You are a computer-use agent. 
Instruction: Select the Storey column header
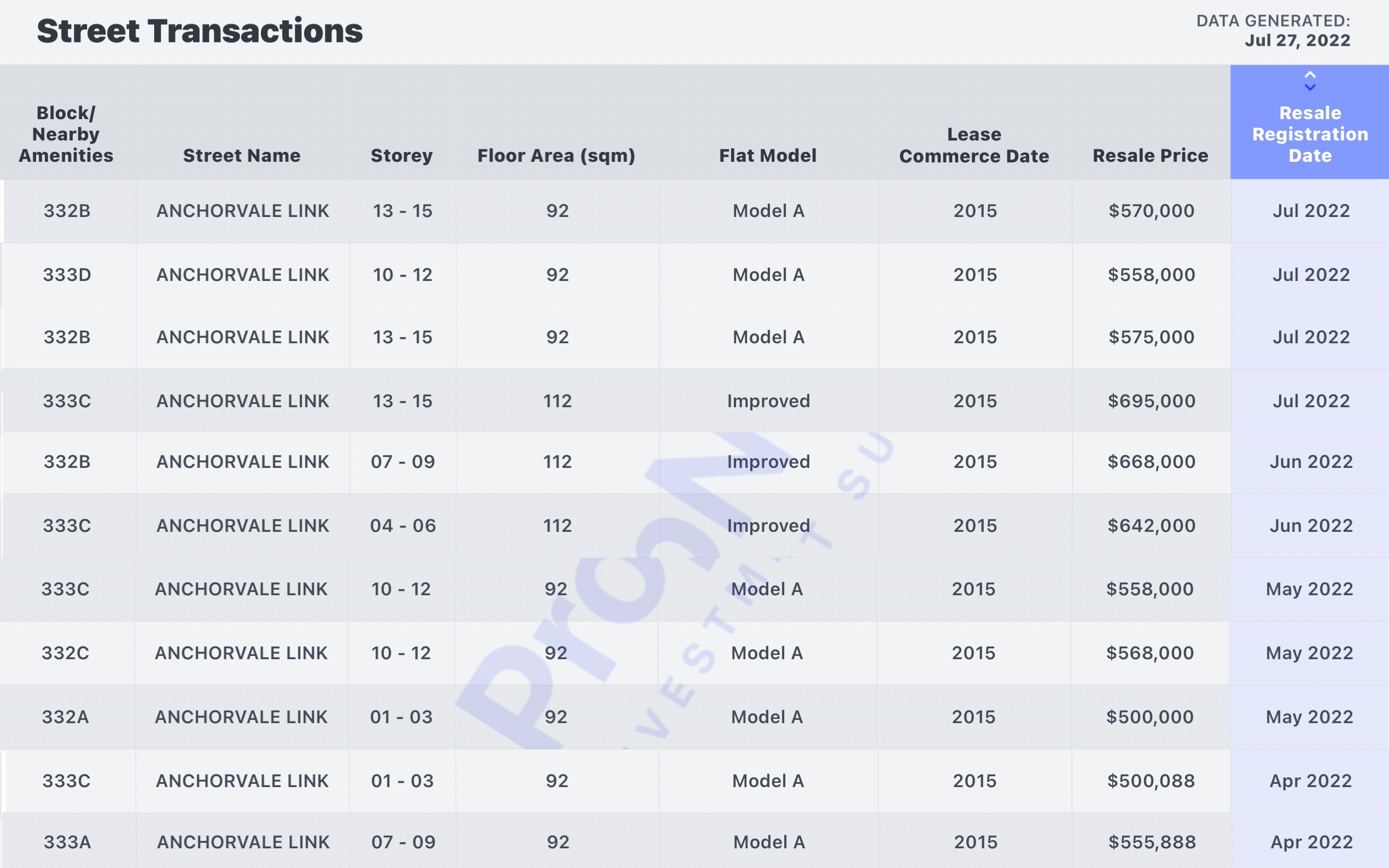(x=401, y=156)
